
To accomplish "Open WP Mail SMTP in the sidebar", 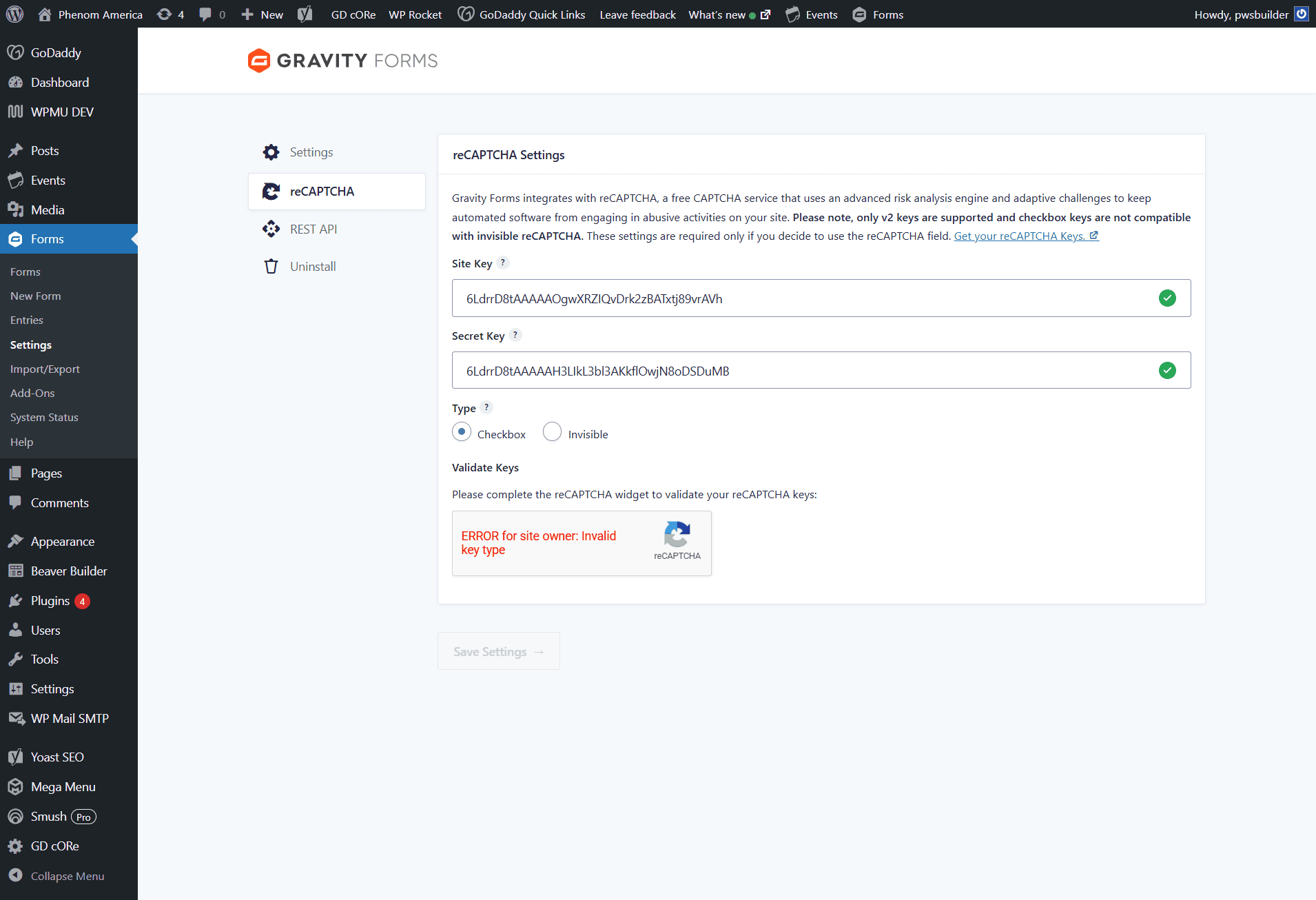I will pyautogui.click(x=69, y=719).
